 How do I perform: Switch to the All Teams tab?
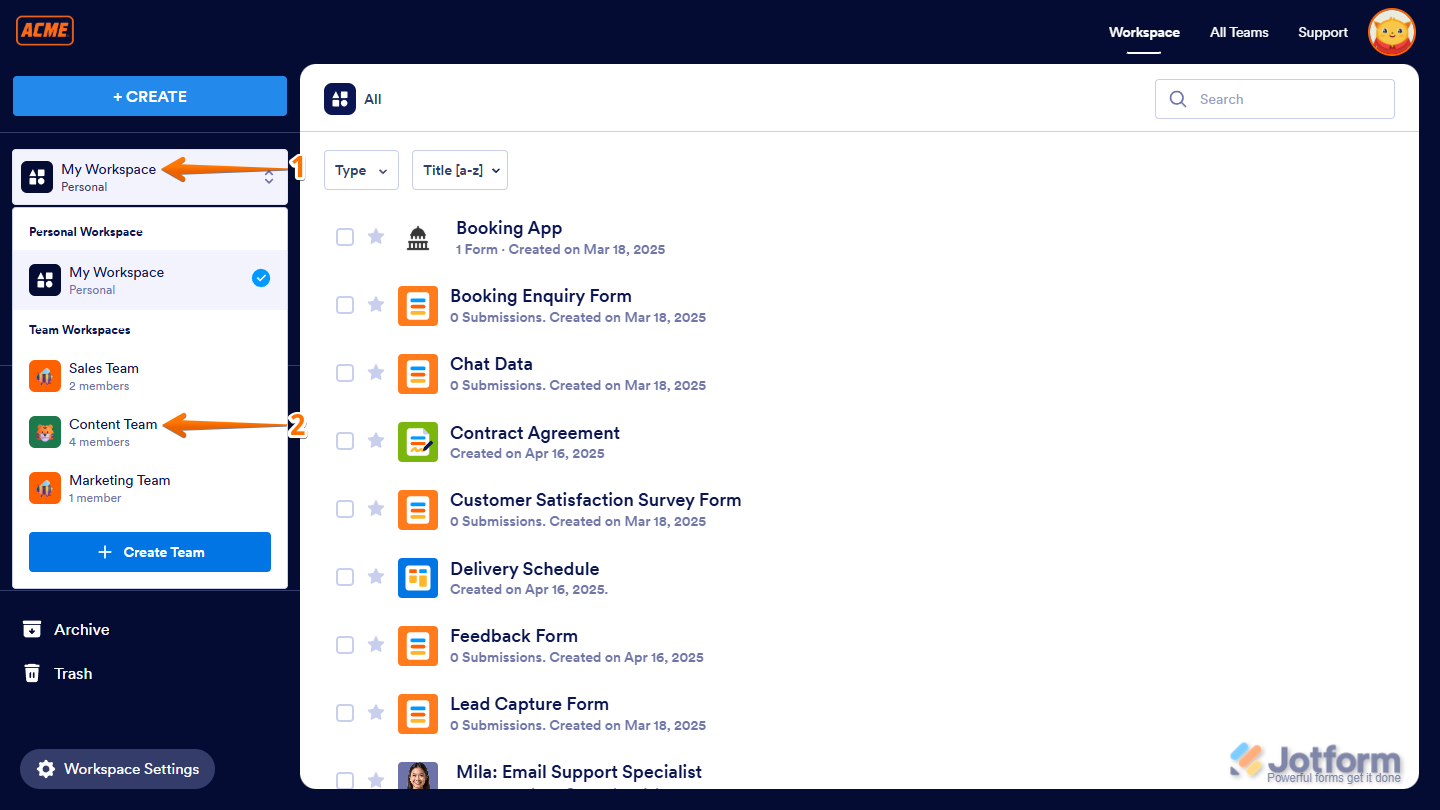click(1238, 32)
